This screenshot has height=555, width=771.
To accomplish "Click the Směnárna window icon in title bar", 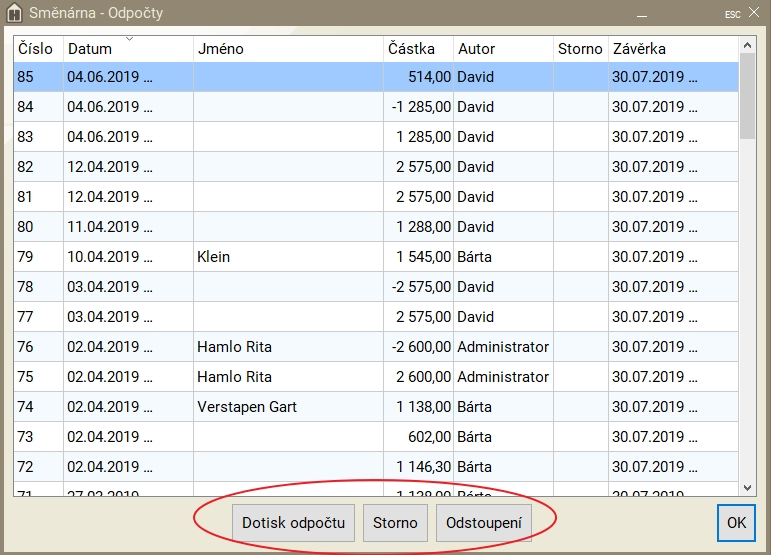I will pyautogui.click(x=14, y=14).
